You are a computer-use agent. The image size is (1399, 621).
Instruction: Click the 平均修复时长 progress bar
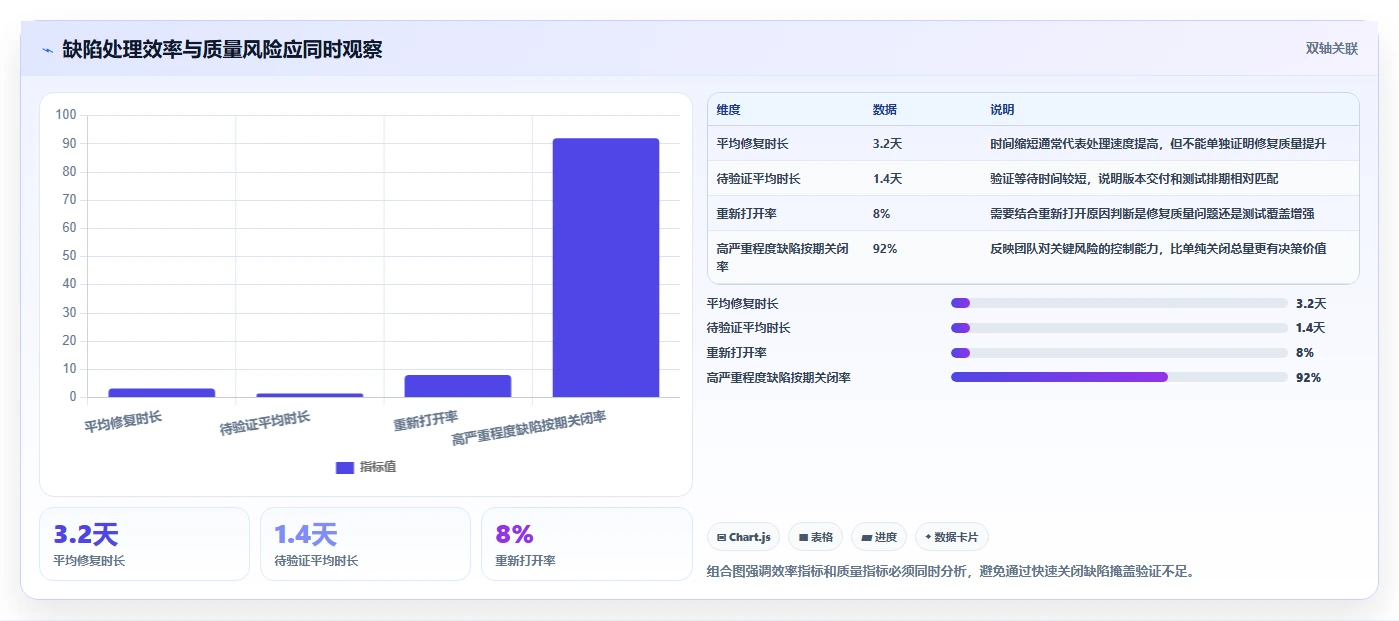click(x=1119, y=303)
